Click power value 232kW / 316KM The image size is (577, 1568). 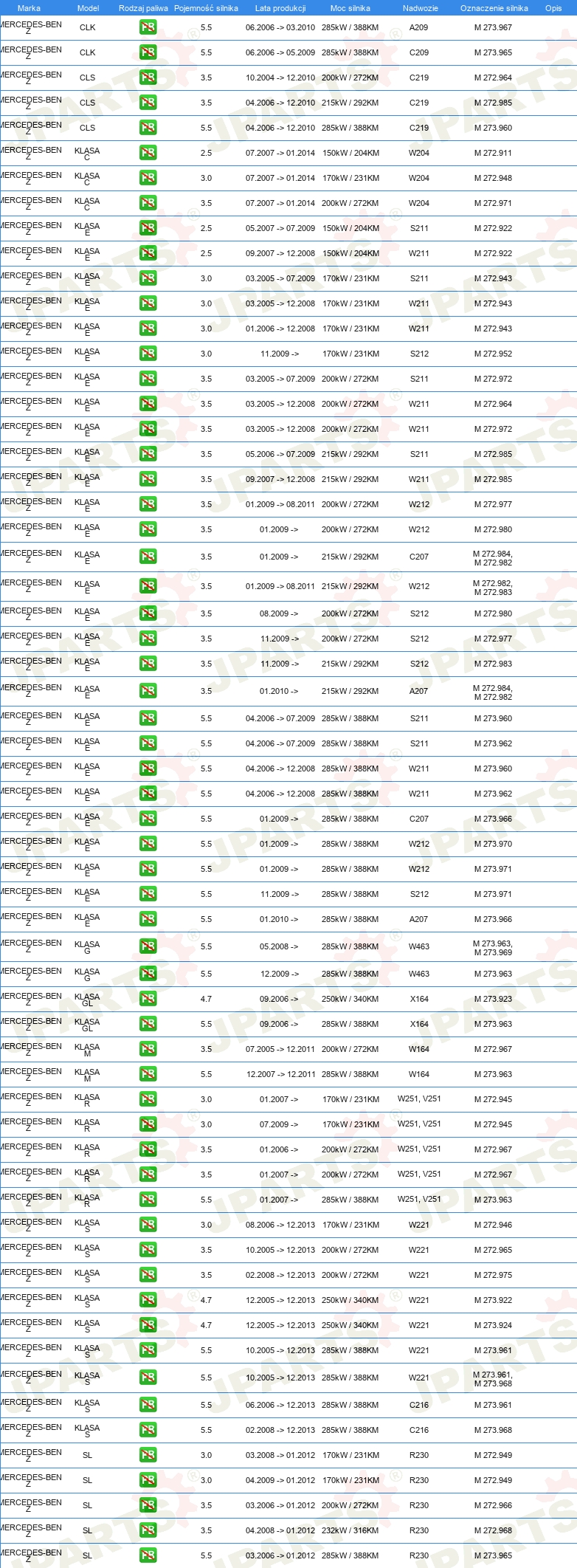(x=350, y=1530)
